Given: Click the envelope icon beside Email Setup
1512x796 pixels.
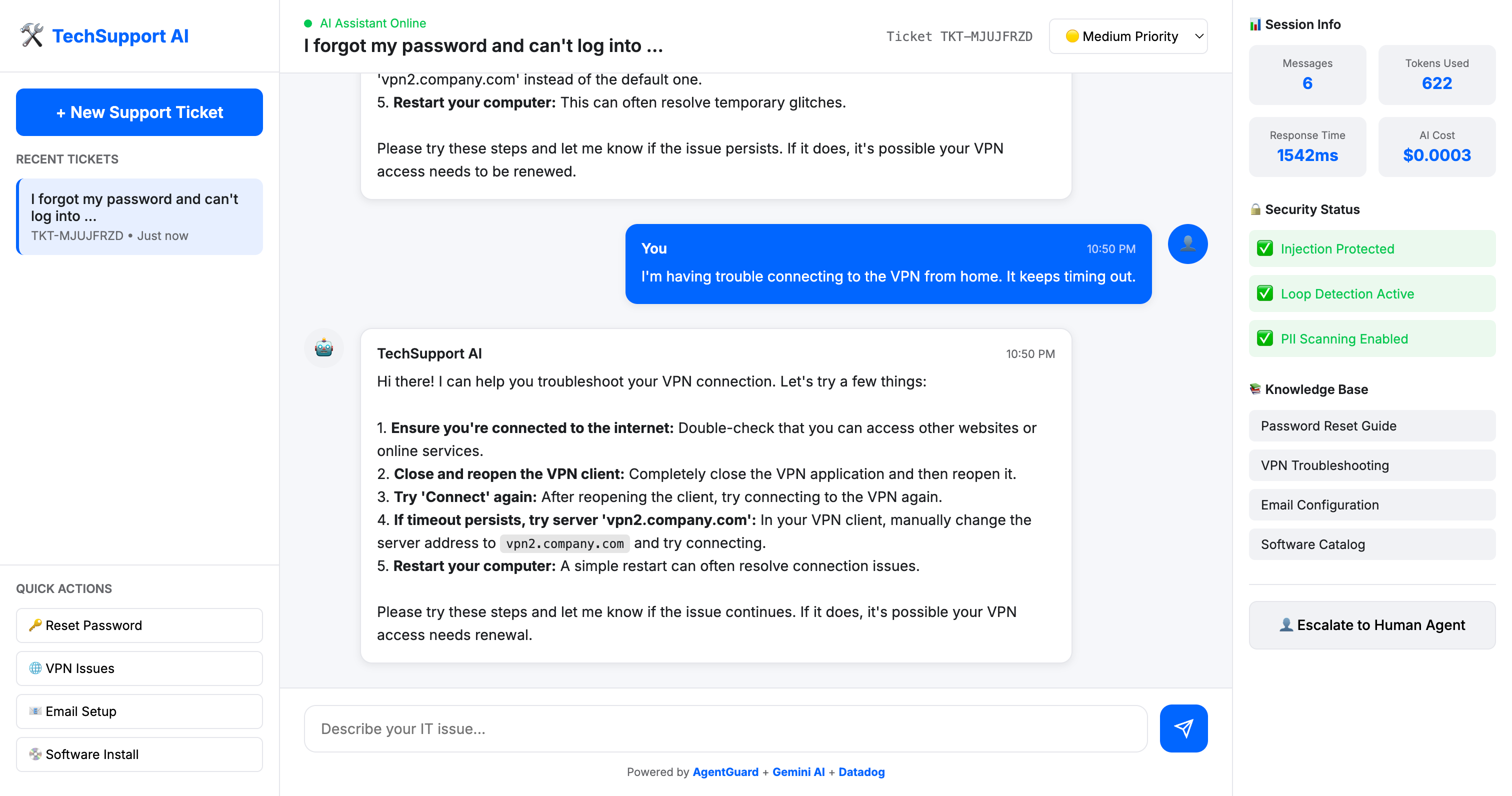Looking at the screenshot, I should click(x=35, y=711).
